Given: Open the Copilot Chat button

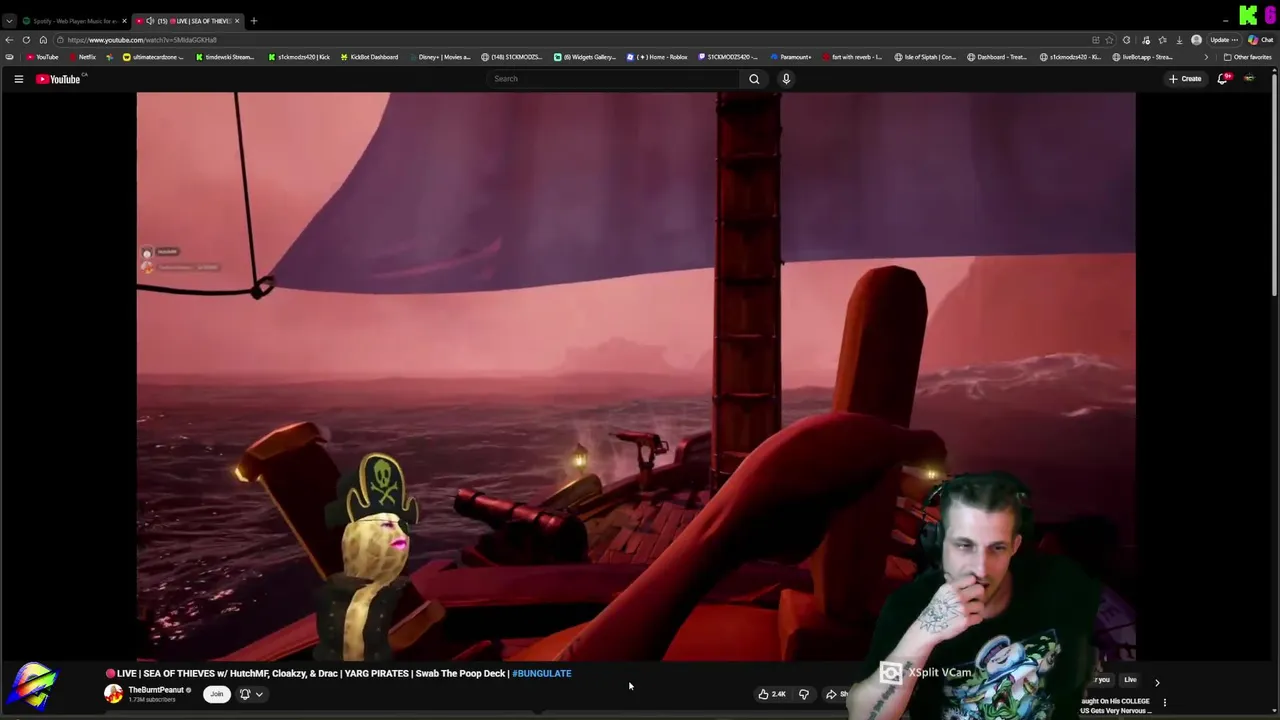Looking at the screenshot, I should click(1260, 40).
